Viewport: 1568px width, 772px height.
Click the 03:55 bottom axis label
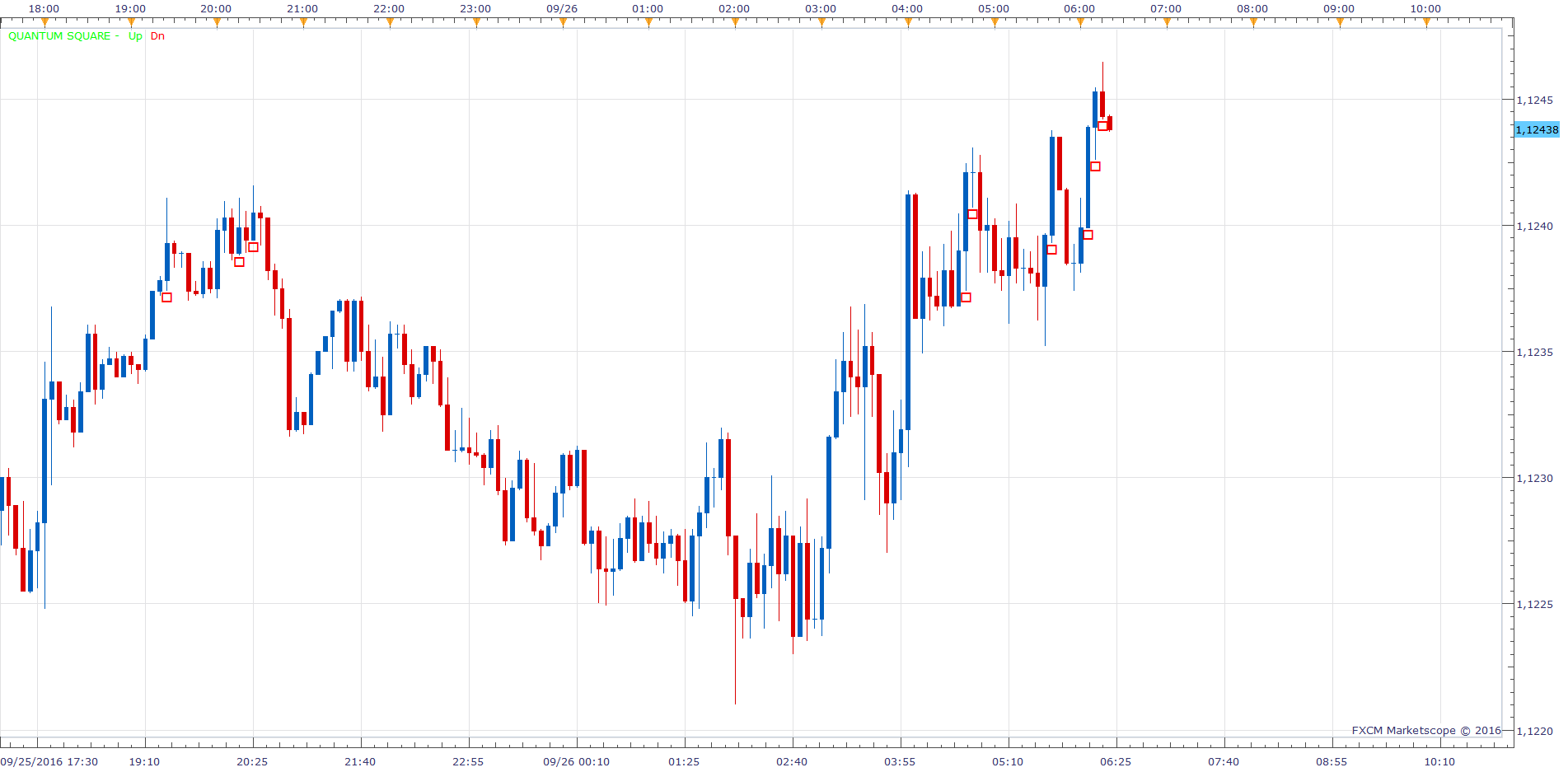(900, 762)
